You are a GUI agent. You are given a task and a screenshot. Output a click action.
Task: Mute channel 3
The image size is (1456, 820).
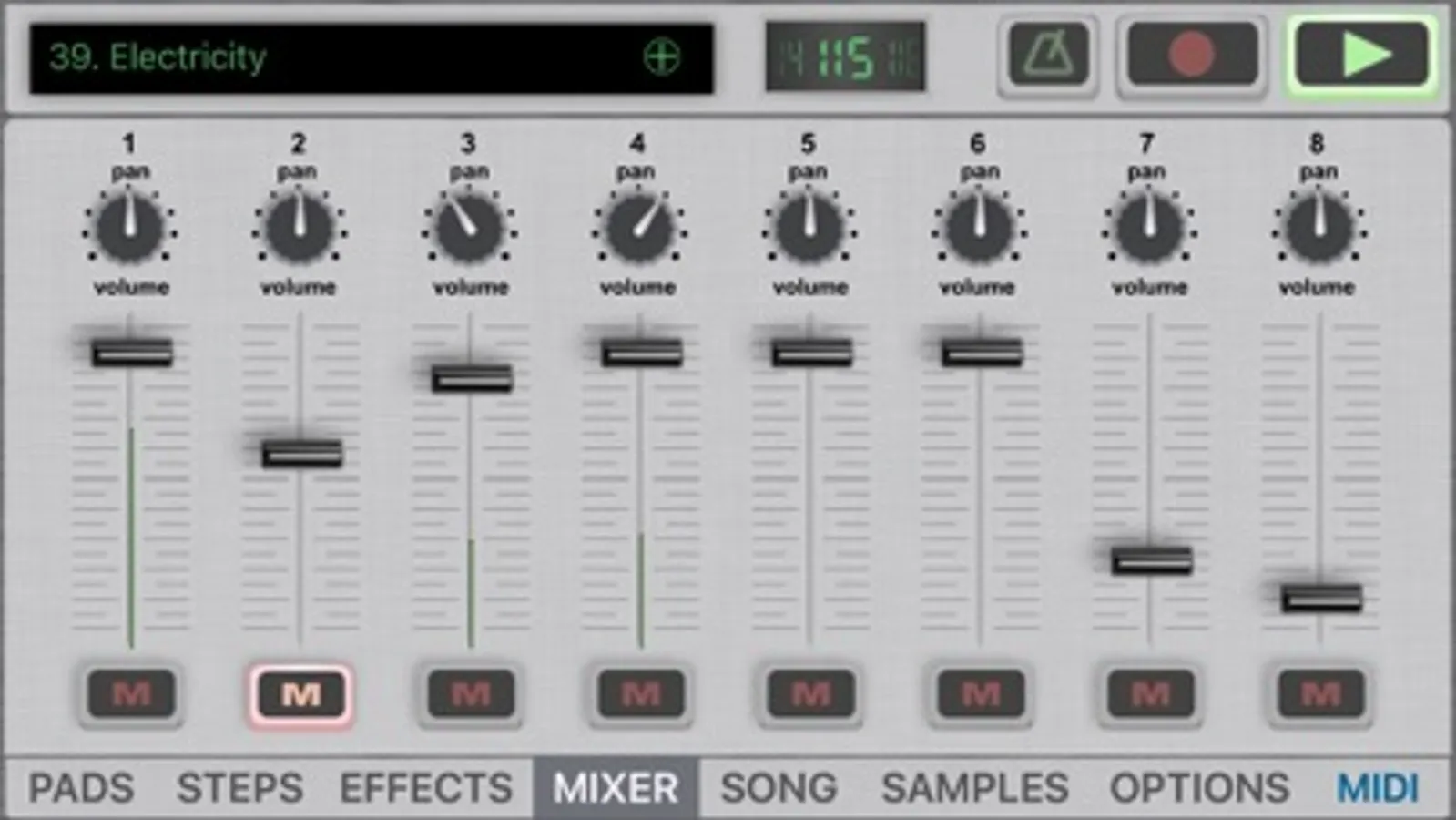pyautogui.click(x=471, y=694)
